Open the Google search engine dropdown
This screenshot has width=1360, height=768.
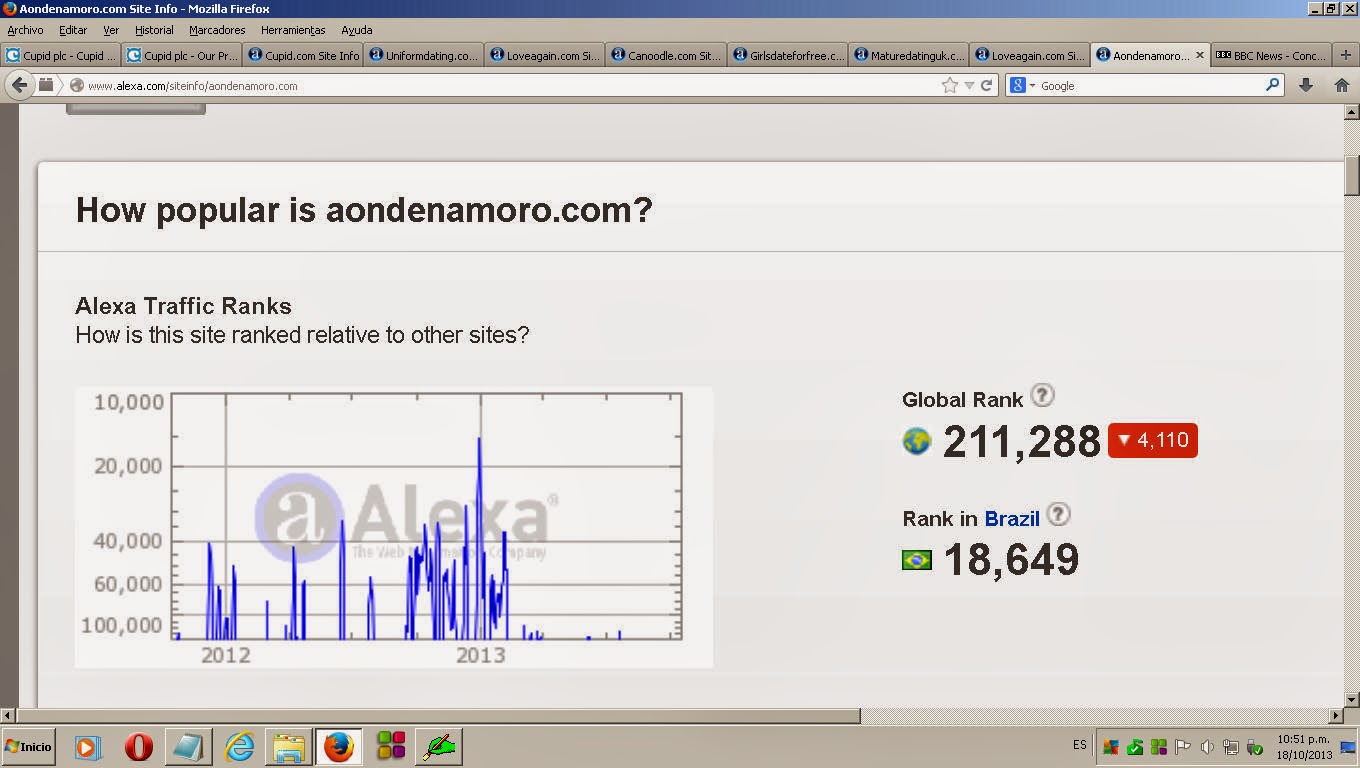pos(1023,86)
